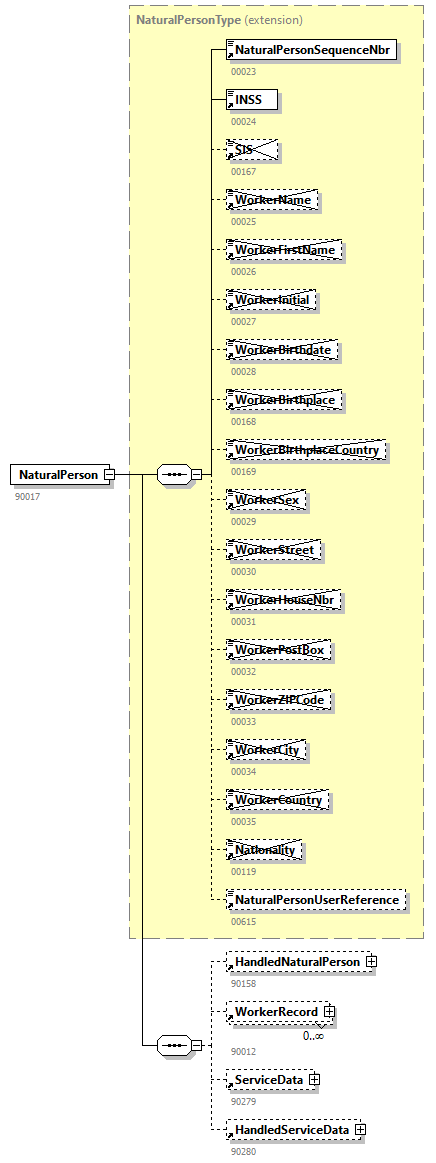436x1163 pixels.
Task: Click the upper sequence compositor octagon icon
Action: click(175, 474)
